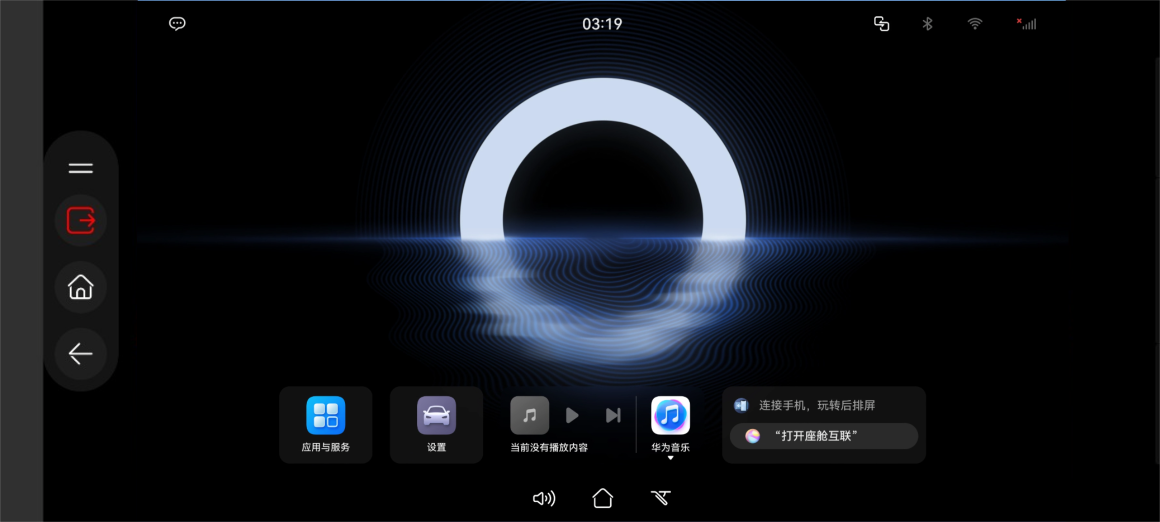Tap the "打开座舱互联" suggestion button
Screen dimensions: 1160x522
(x=824, y=436)
